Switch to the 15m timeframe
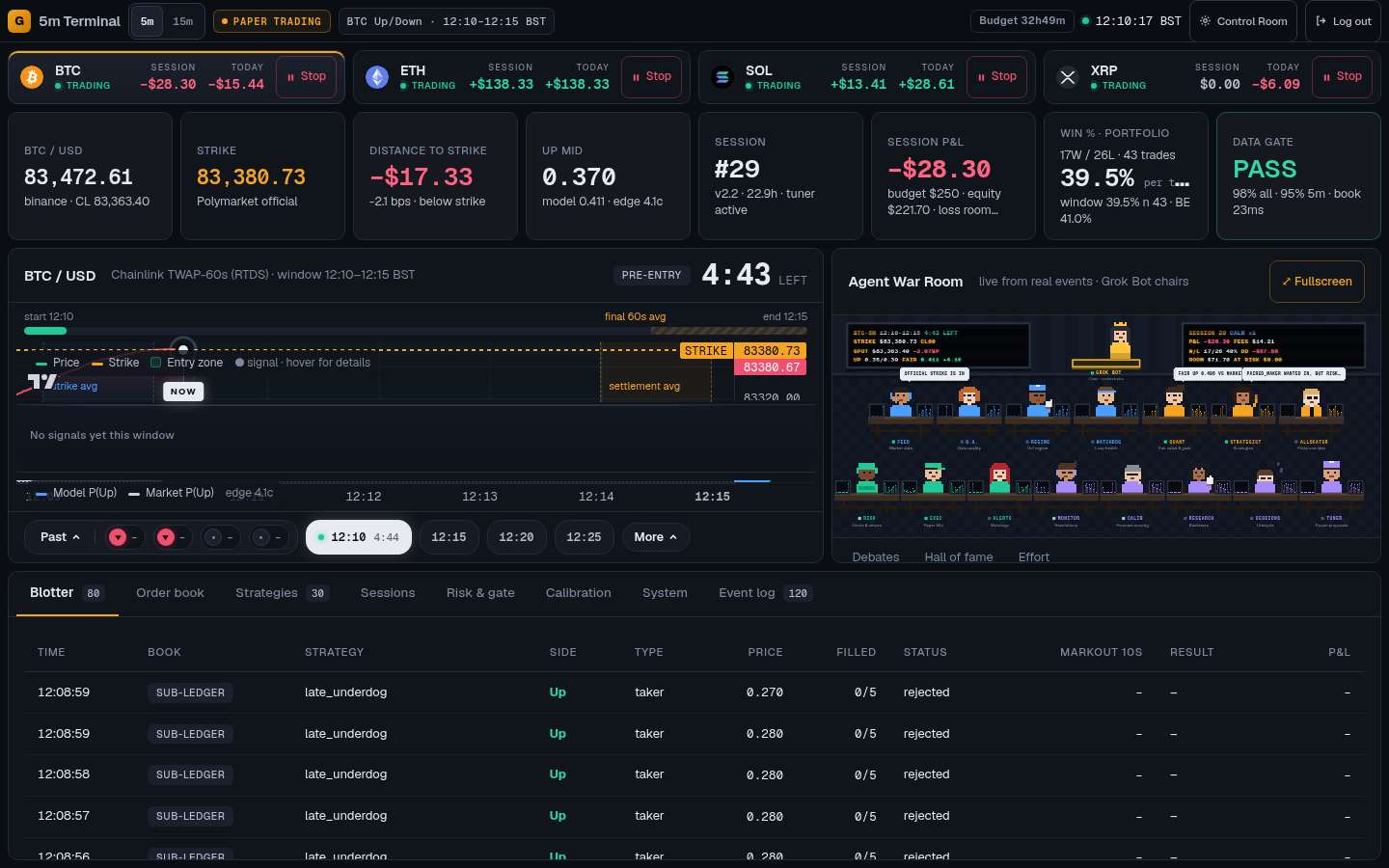Viewport: 1389px width, 868px height. pyautogui.click(x=182, y=21)
